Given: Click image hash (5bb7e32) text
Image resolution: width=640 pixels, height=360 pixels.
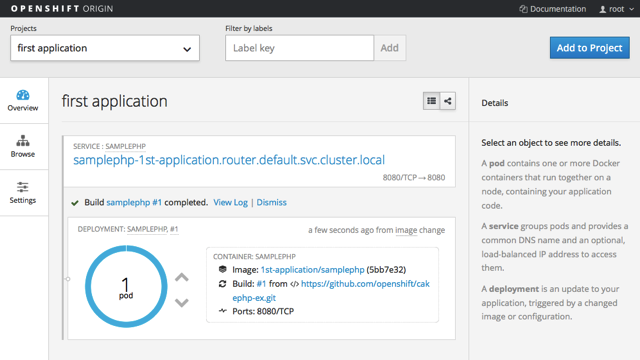Looking at the screenshot, I should point(386,270).
